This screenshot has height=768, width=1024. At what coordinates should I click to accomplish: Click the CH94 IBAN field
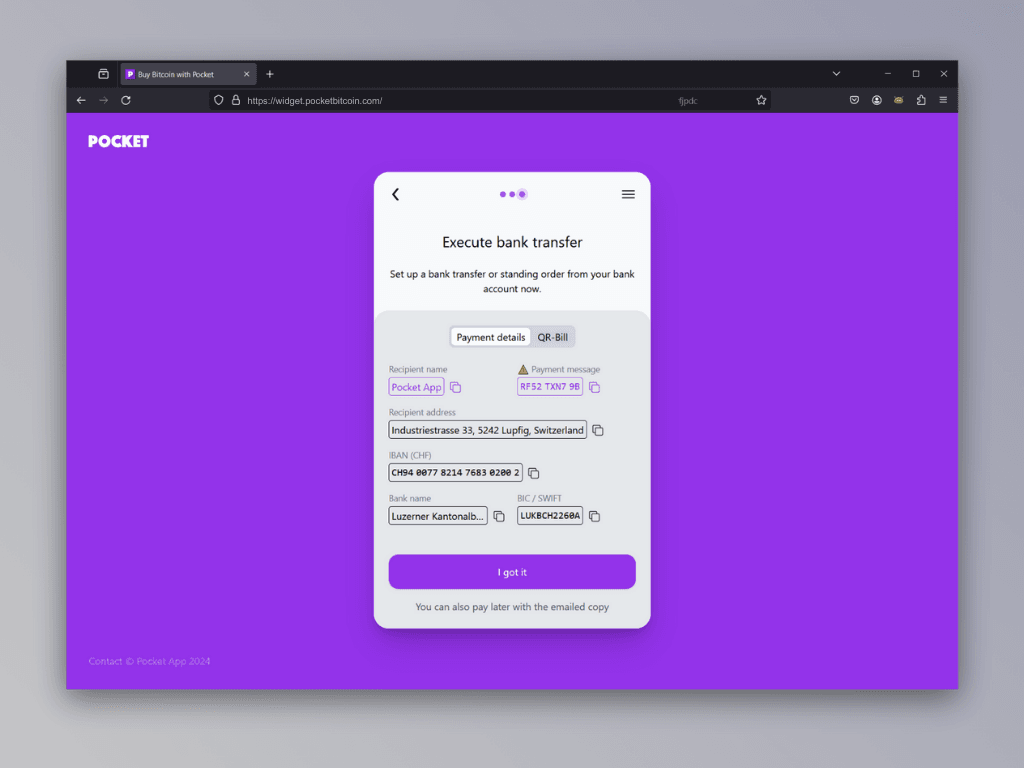tap(455, 473)
